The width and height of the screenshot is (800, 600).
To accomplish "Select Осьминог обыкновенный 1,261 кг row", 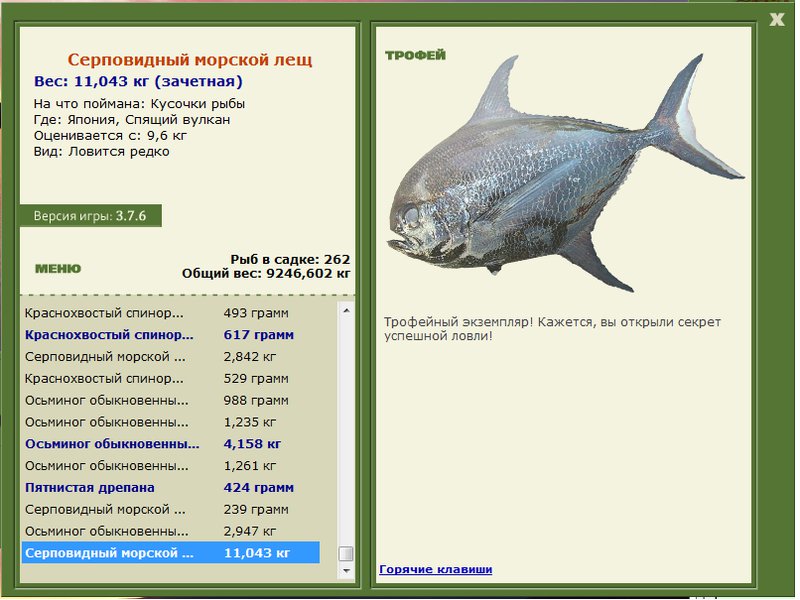I will pos(171,466).
